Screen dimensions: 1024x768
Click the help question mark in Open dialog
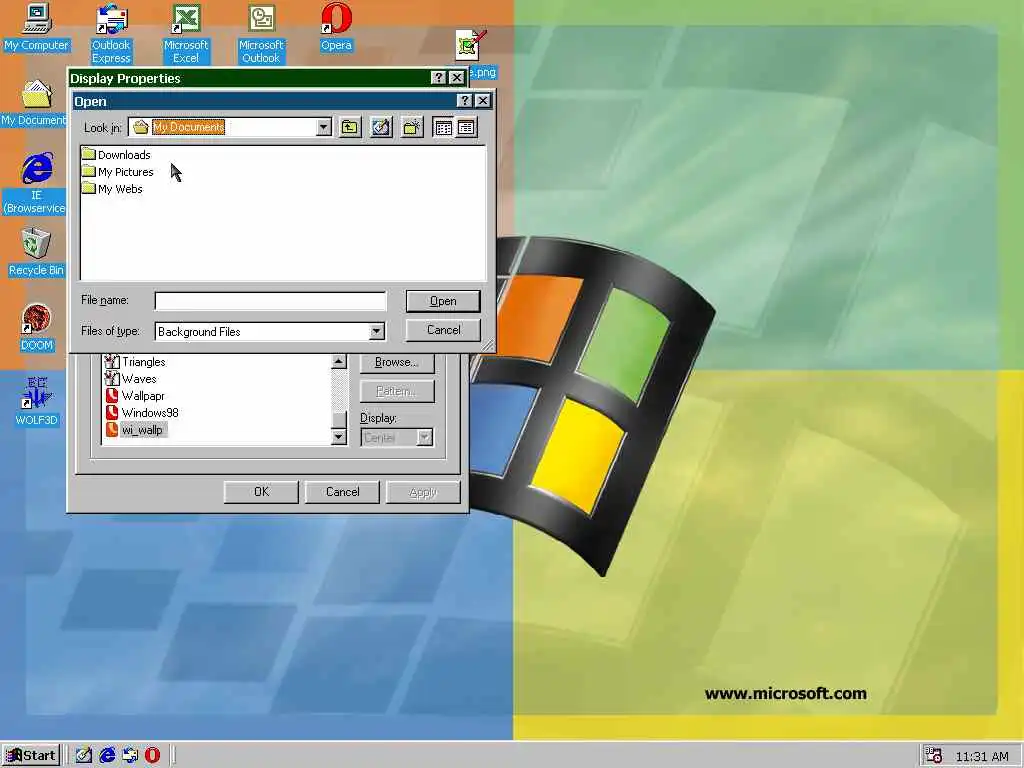pos(464,101)
